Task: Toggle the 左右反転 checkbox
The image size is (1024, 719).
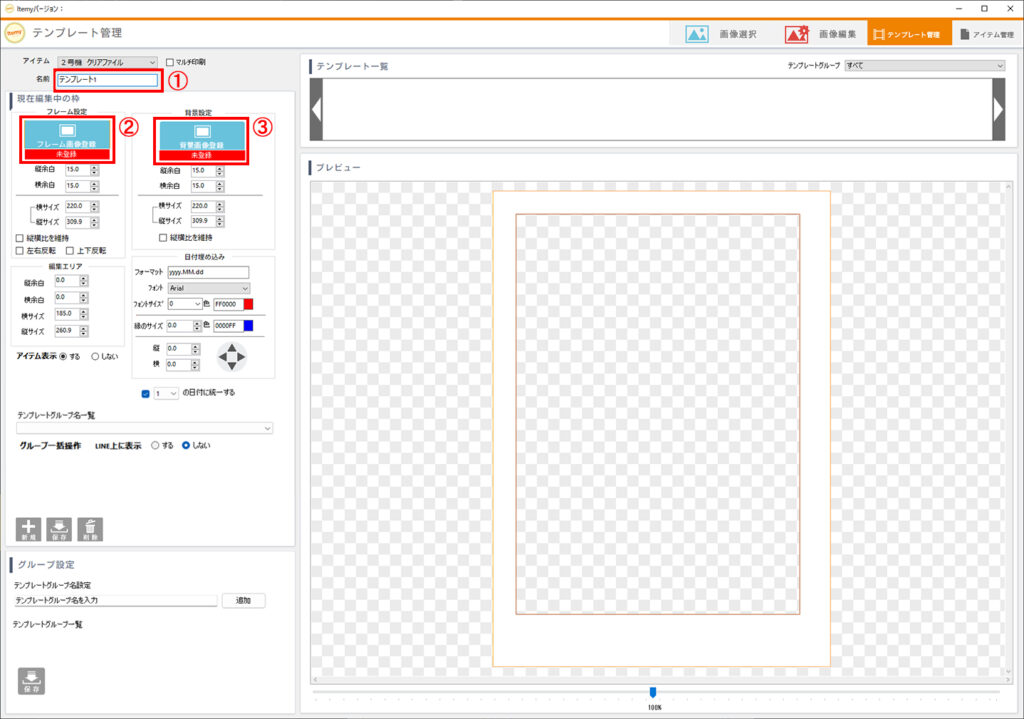Action: click(20, 250)
